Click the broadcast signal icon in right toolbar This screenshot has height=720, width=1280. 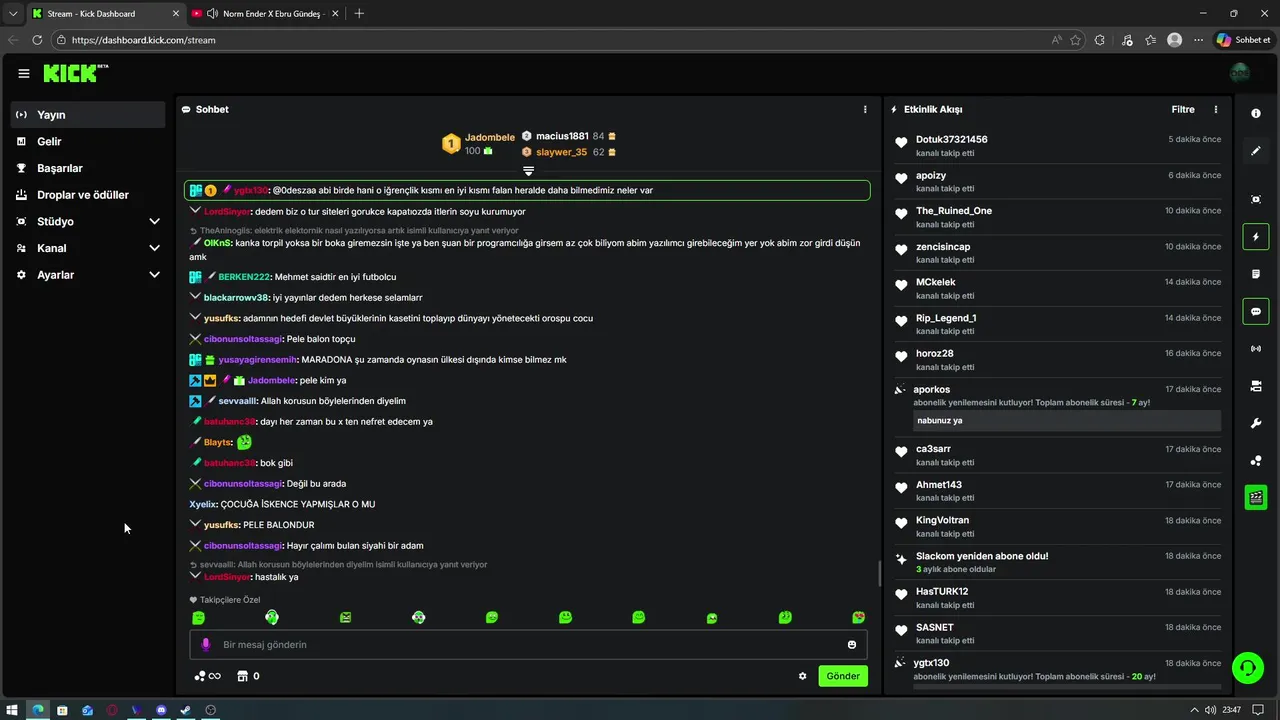1256,349
